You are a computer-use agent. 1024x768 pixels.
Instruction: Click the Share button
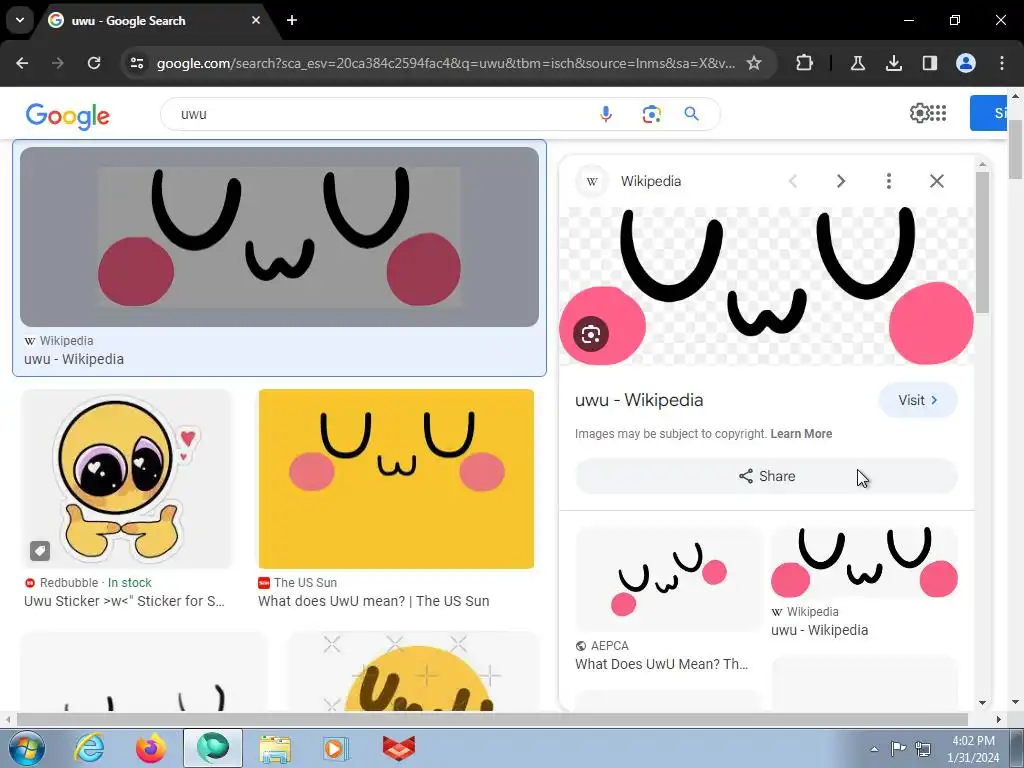(766, 476)
